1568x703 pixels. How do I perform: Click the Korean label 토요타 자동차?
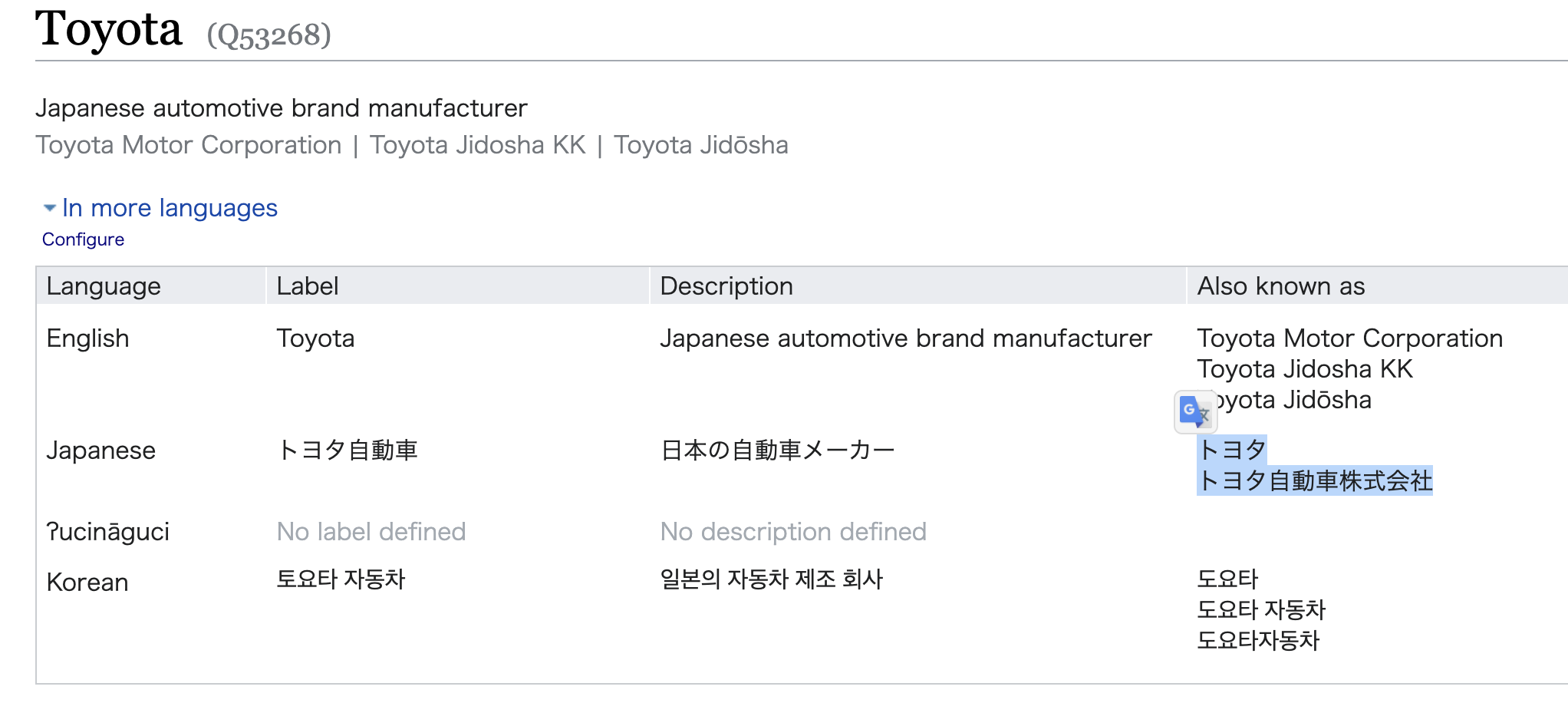(x=341, y=579)
